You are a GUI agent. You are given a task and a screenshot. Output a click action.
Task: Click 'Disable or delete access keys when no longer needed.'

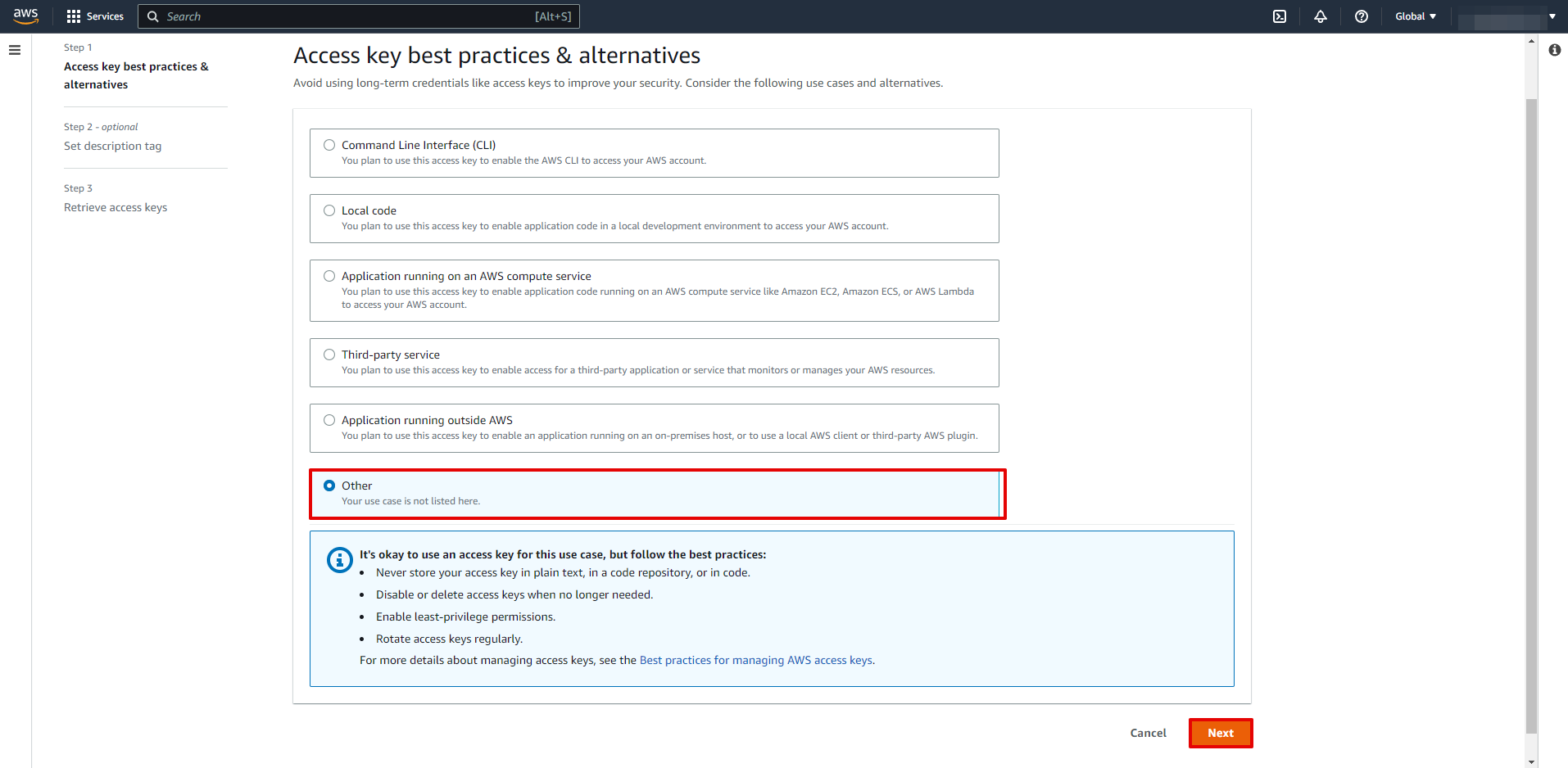[x=514, y=594]
